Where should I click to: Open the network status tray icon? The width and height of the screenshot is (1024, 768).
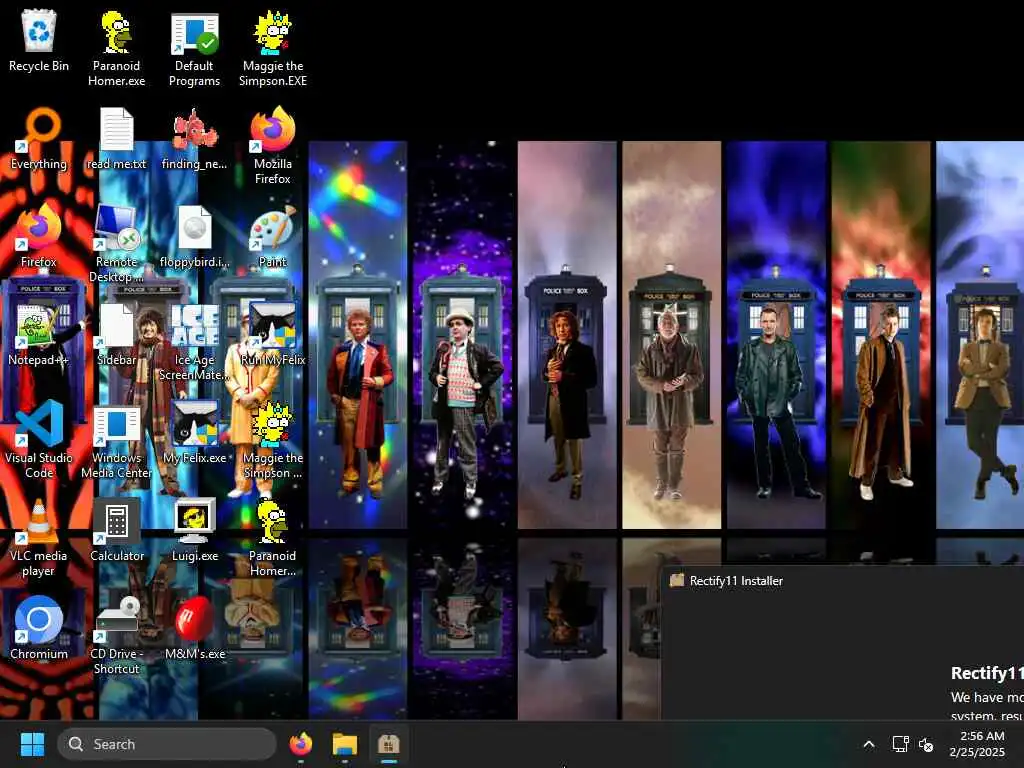click(901, 744)
